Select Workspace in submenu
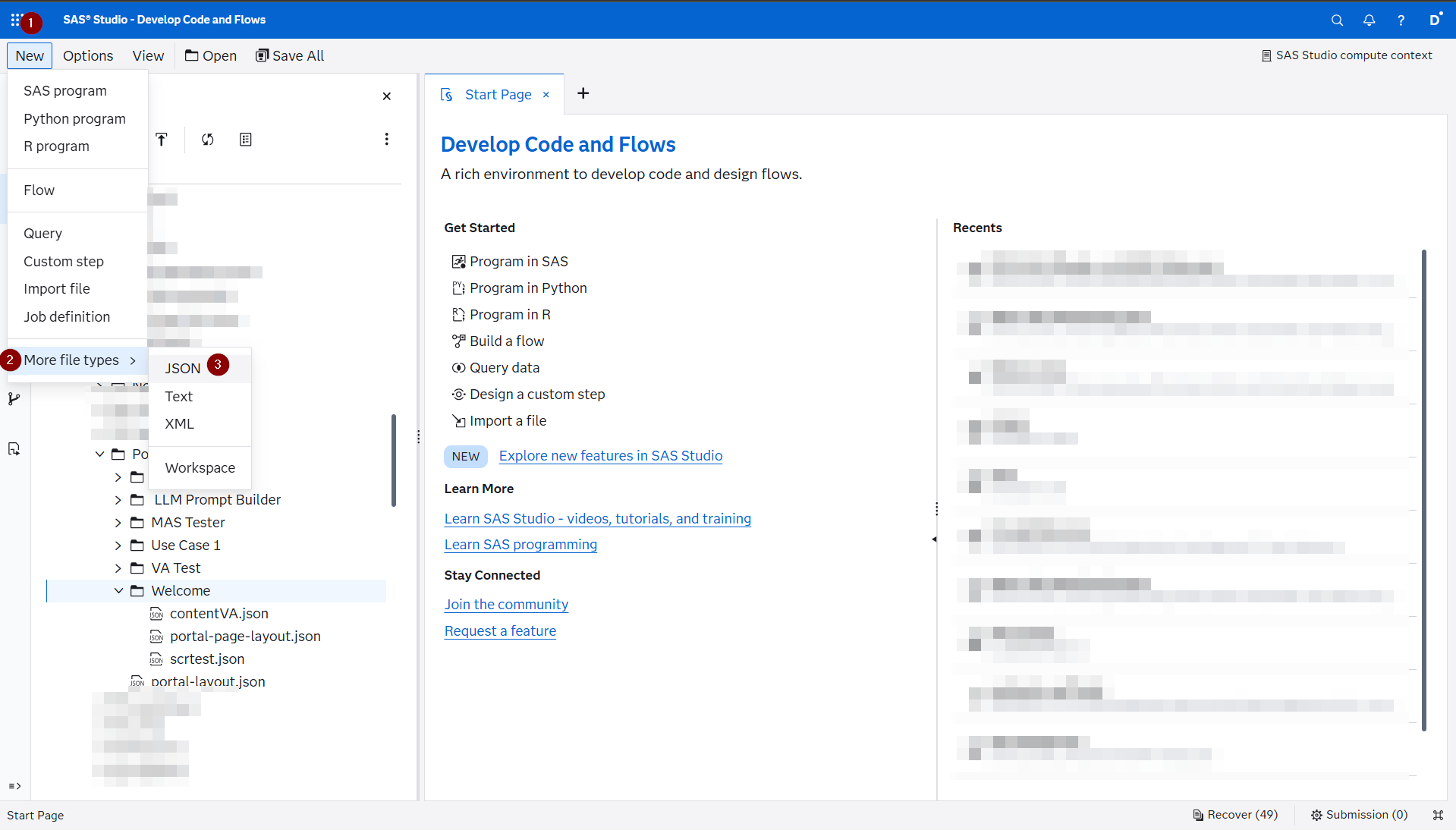Image resolution: width=1456 pixels, height=830 pixels. click(x=200, y=468)
